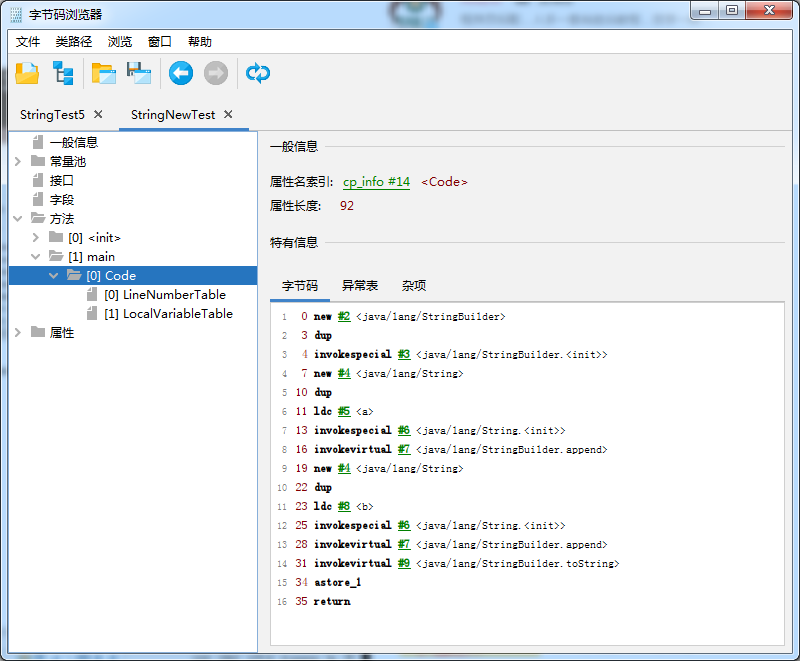Close the StringNewTest tab
The image size is (800, 661).
228,114
